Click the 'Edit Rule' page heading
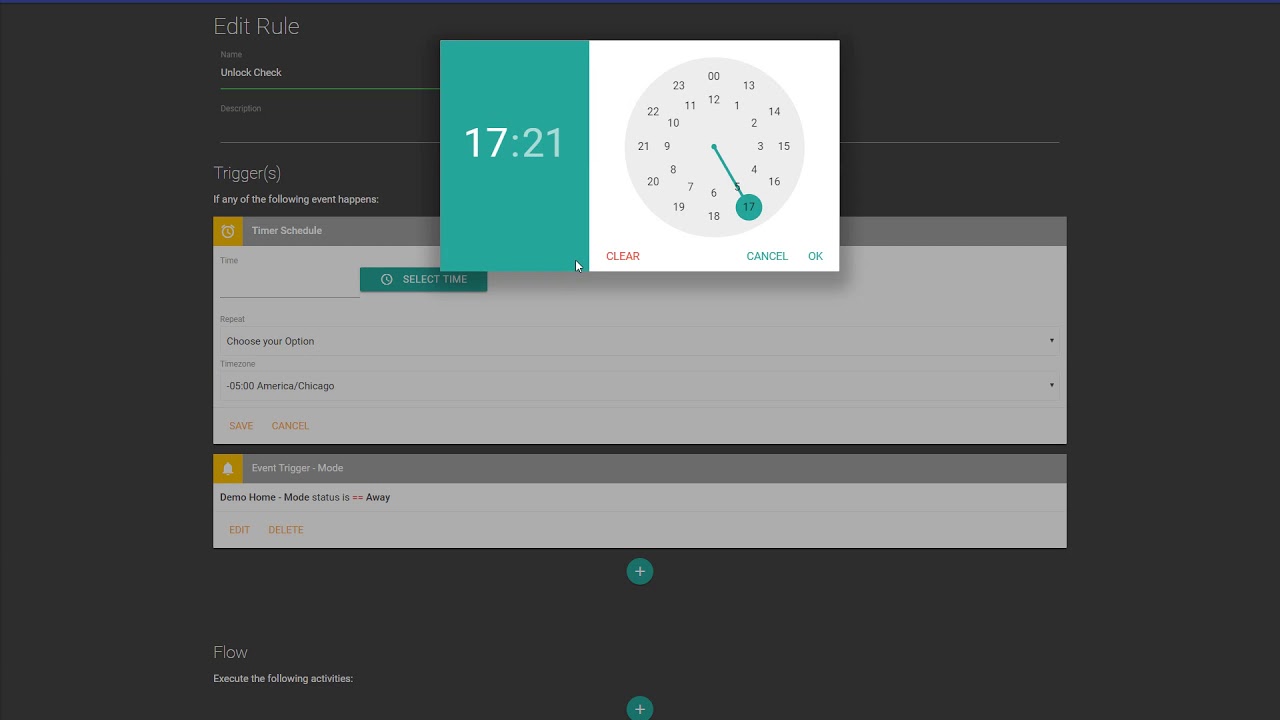1280x720 pixels. pyautogui.click(x=256, y=26)
